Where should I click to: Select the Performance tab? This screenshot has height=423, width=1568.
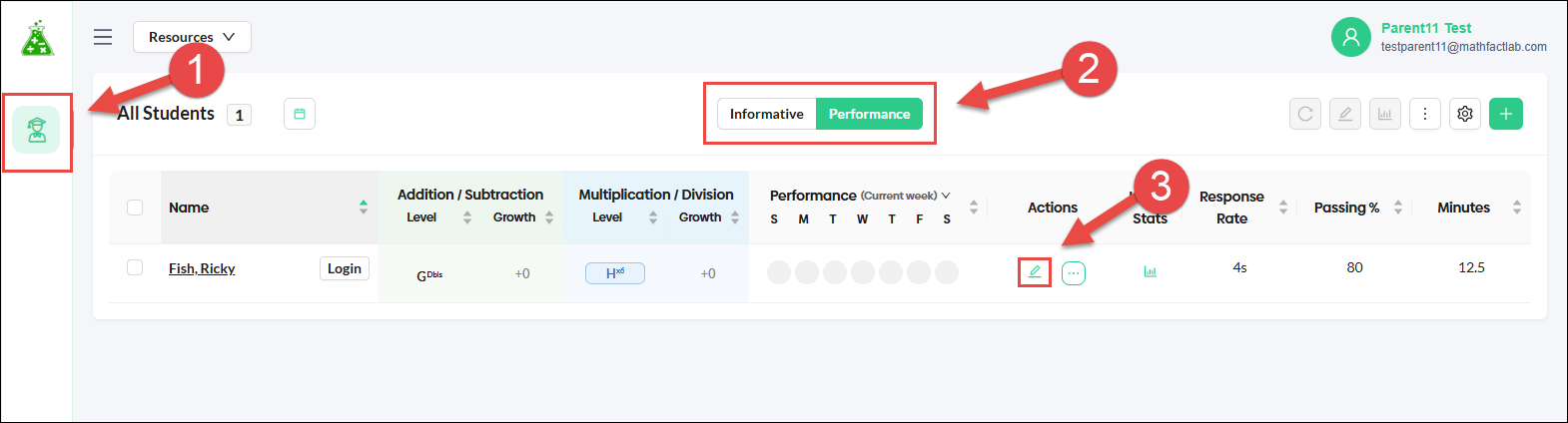[869, 114]
